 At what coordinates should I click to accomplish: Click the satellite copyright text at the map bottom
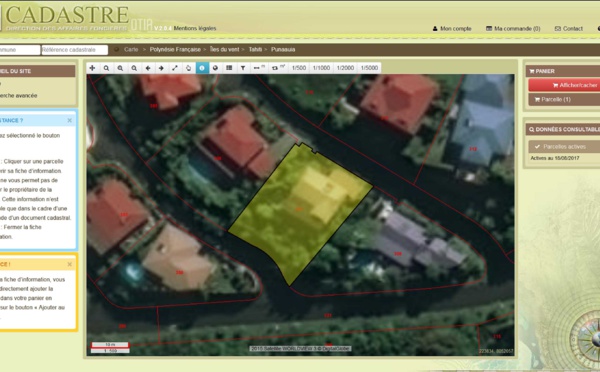click(300, 349)
